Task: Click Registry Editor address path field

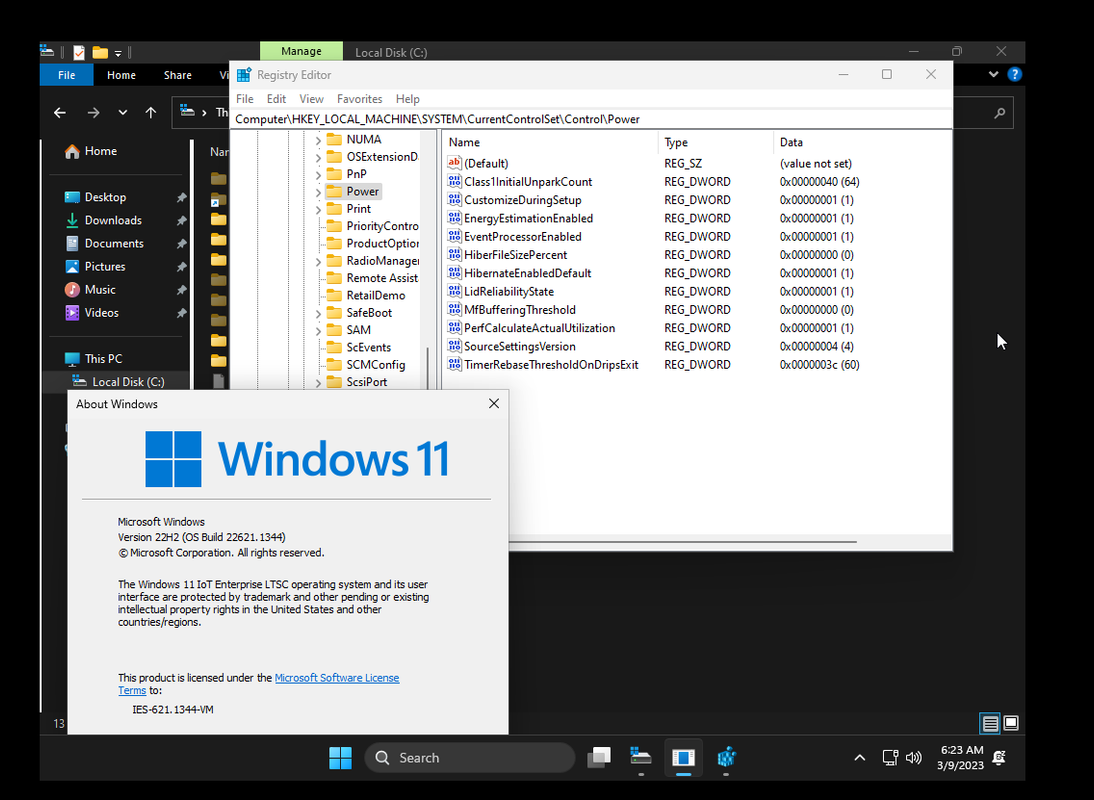Action: pyautogui.click(x=592, y=119)
